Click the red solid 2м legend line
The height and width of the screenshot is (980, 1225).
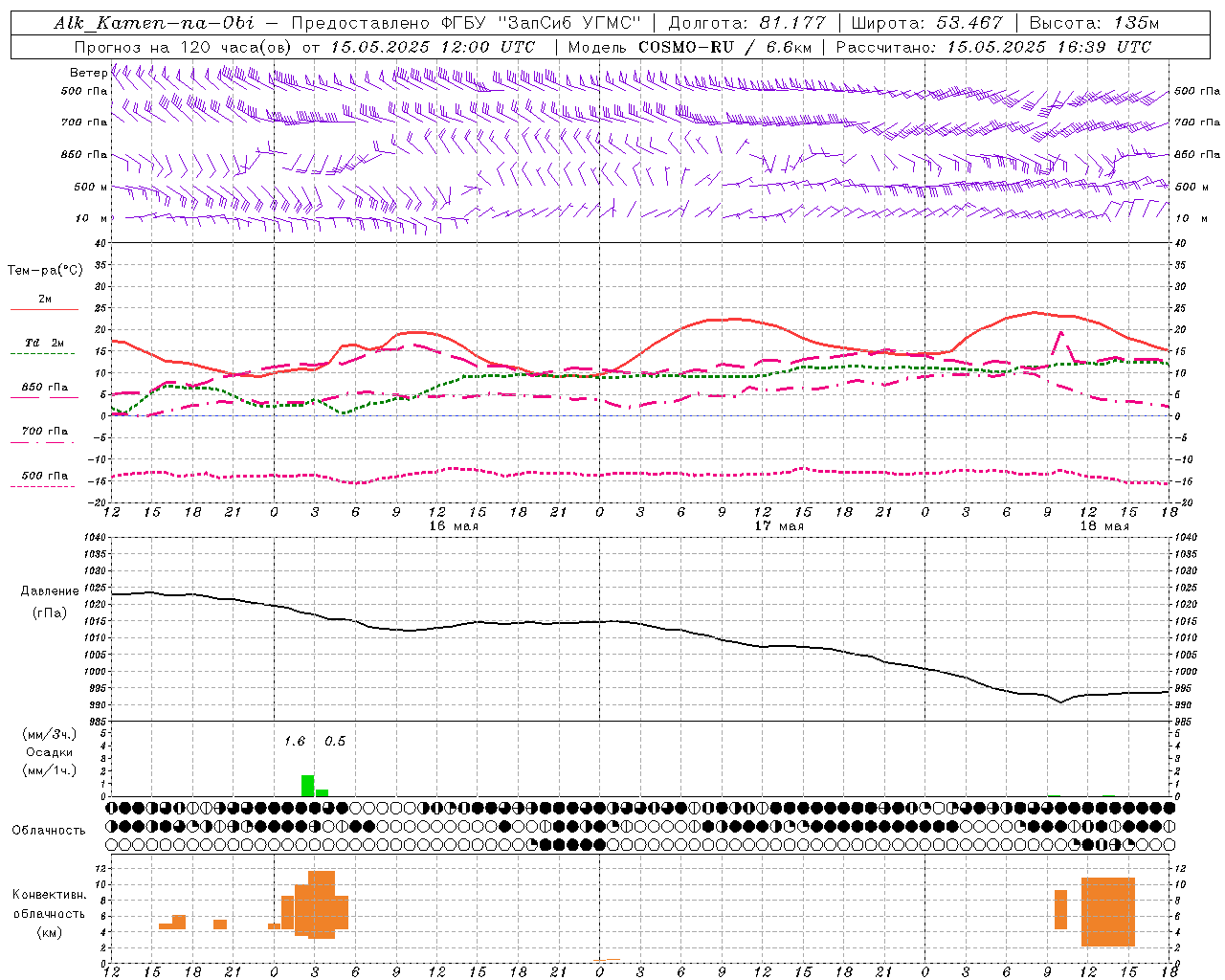pos(44,310)
